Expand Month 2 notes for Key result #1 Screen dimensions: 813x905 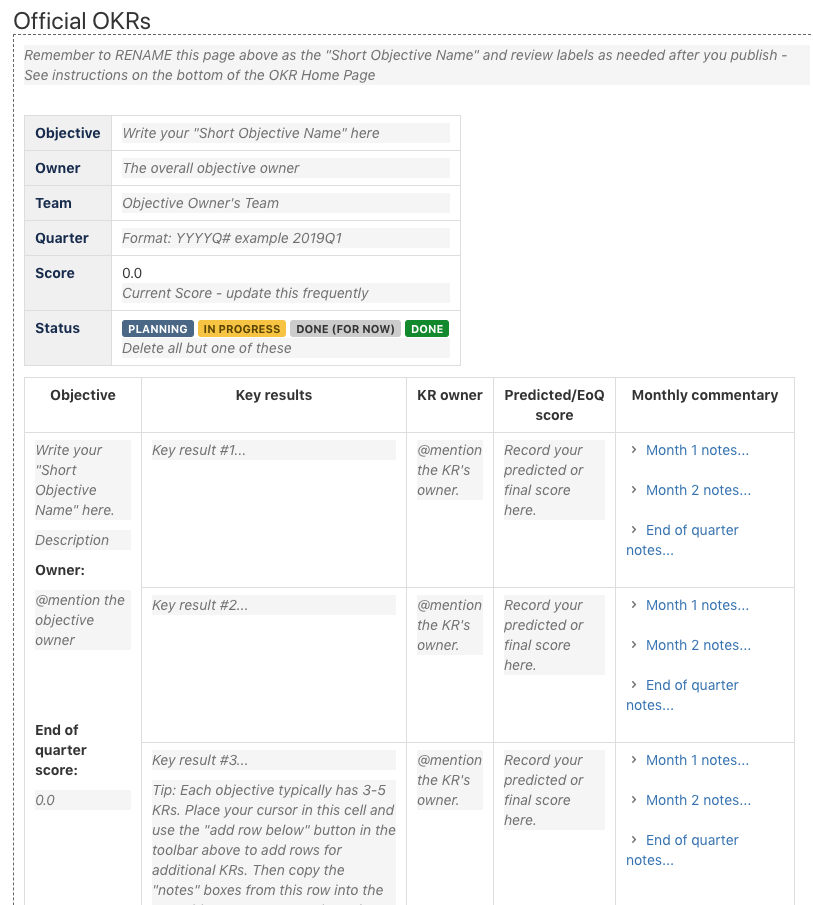pos(697,490)
